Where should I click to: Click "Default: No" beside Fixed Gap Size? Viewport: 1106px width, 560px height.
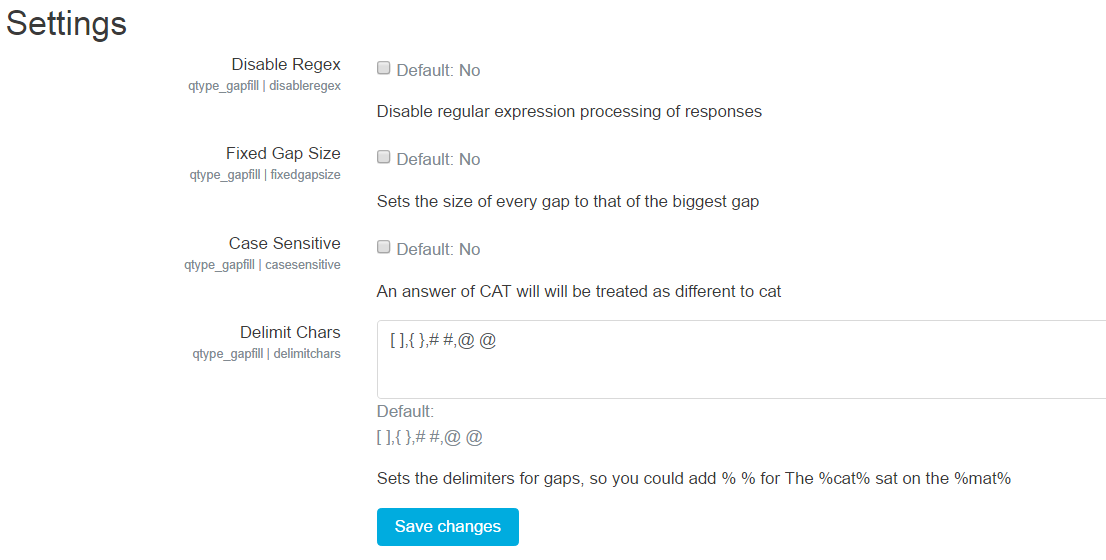[x=438, y=159]
